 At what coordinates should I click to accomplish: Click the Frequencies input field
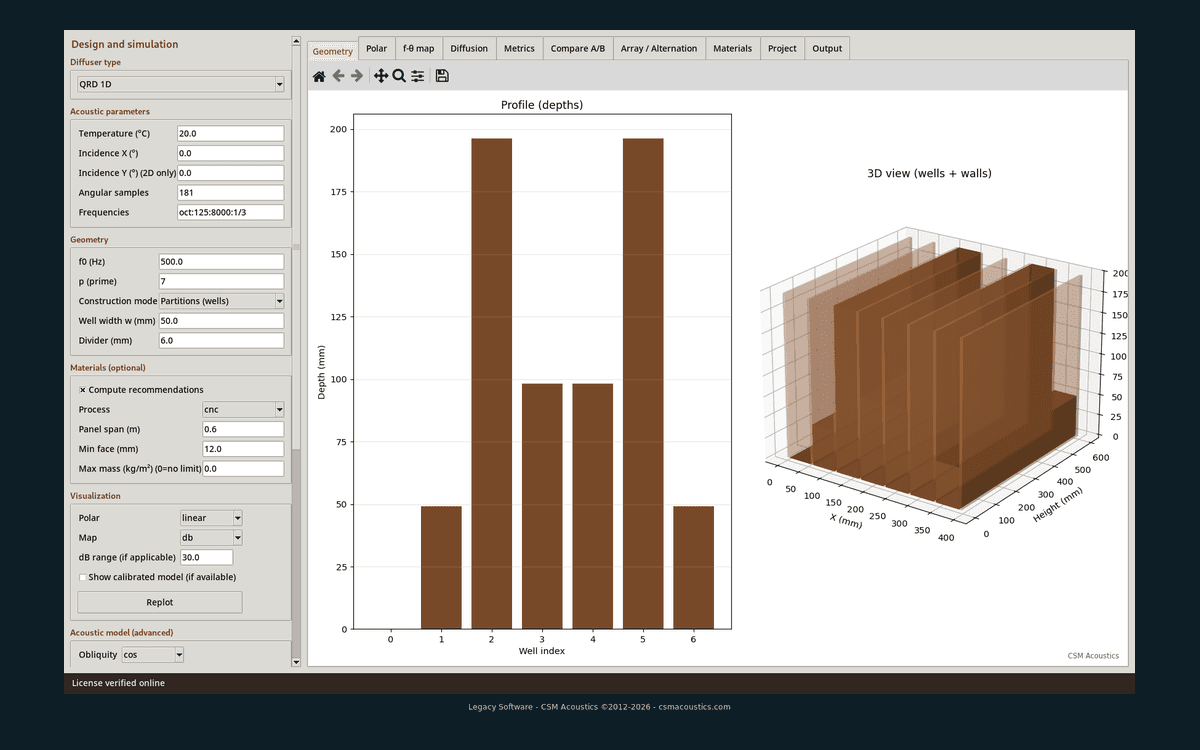click(230, 212)
